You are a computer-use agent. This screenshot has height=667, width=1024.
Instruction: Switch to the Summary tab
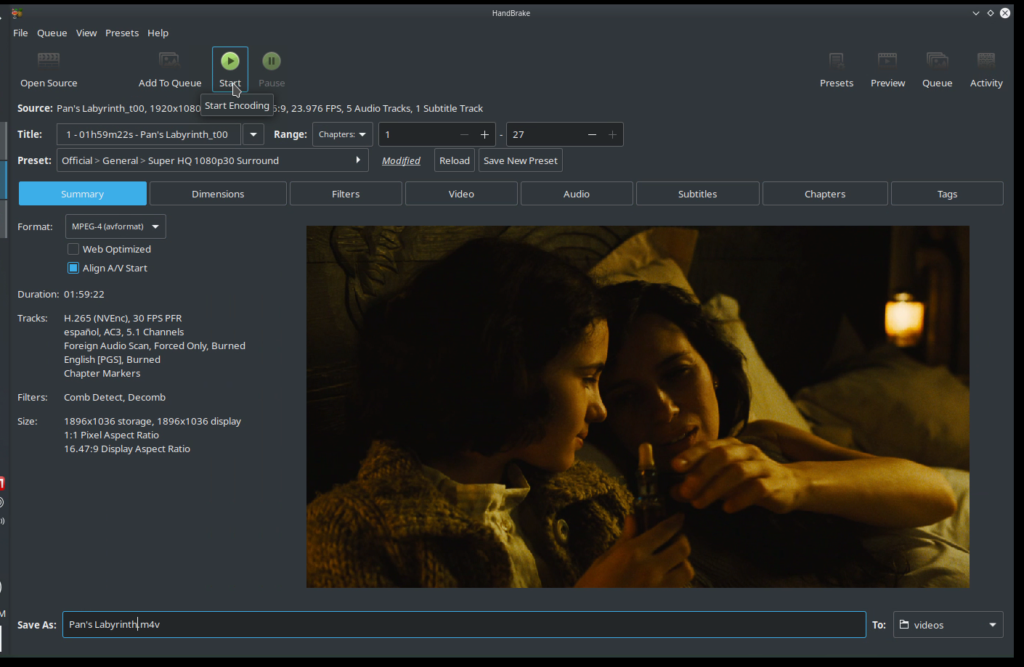pyautogui.click(x=82, y=194)
